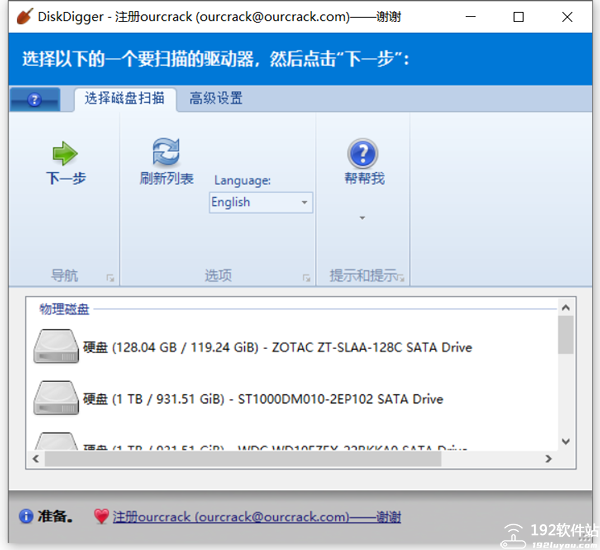Open the 导航 group launcher arrow
Viewport: 600px width, 550px height.
(x=110, y=278)
